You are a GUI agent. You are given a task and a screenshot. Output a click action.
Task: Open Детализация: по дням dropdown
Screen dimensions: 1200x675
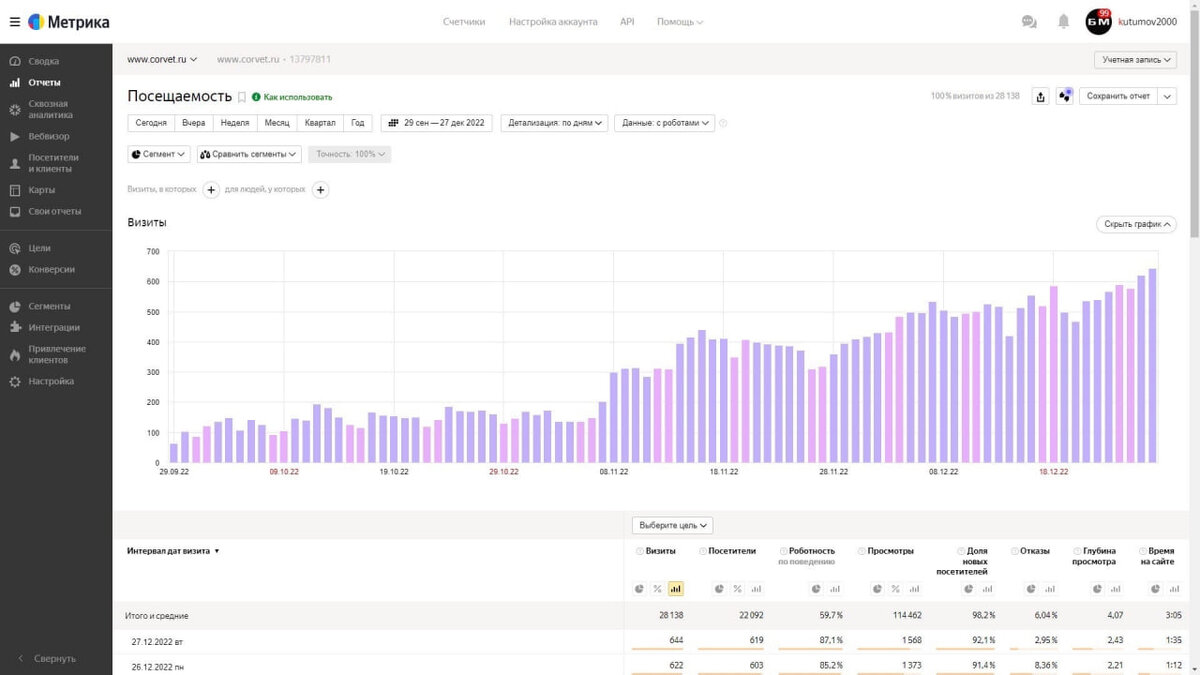coord(554,123)
